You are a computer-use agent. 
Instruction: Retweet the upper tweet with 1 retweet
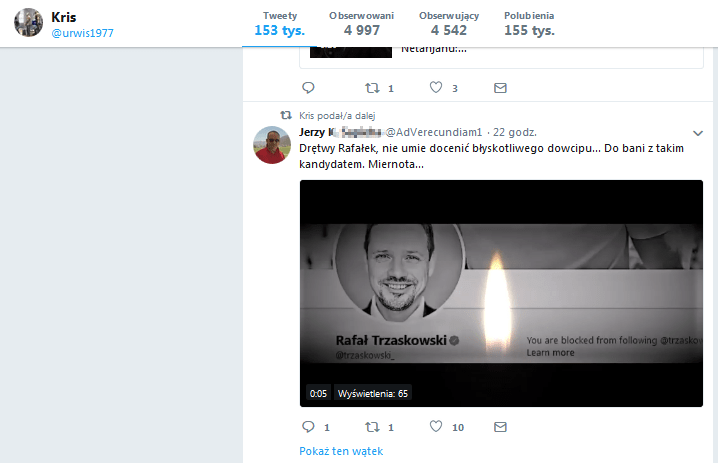[372, 88]
